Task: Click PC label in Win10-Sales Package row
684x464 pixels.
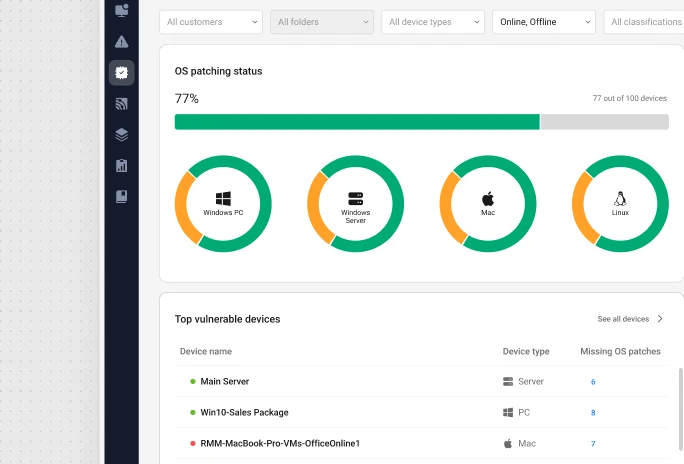Action: 524,413
